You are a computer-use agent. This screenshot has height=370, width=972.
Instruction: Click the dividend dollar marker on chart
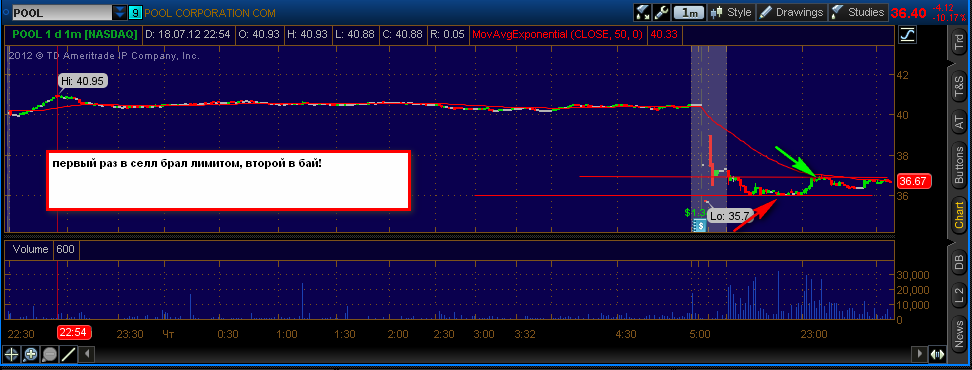coord(700,226)
